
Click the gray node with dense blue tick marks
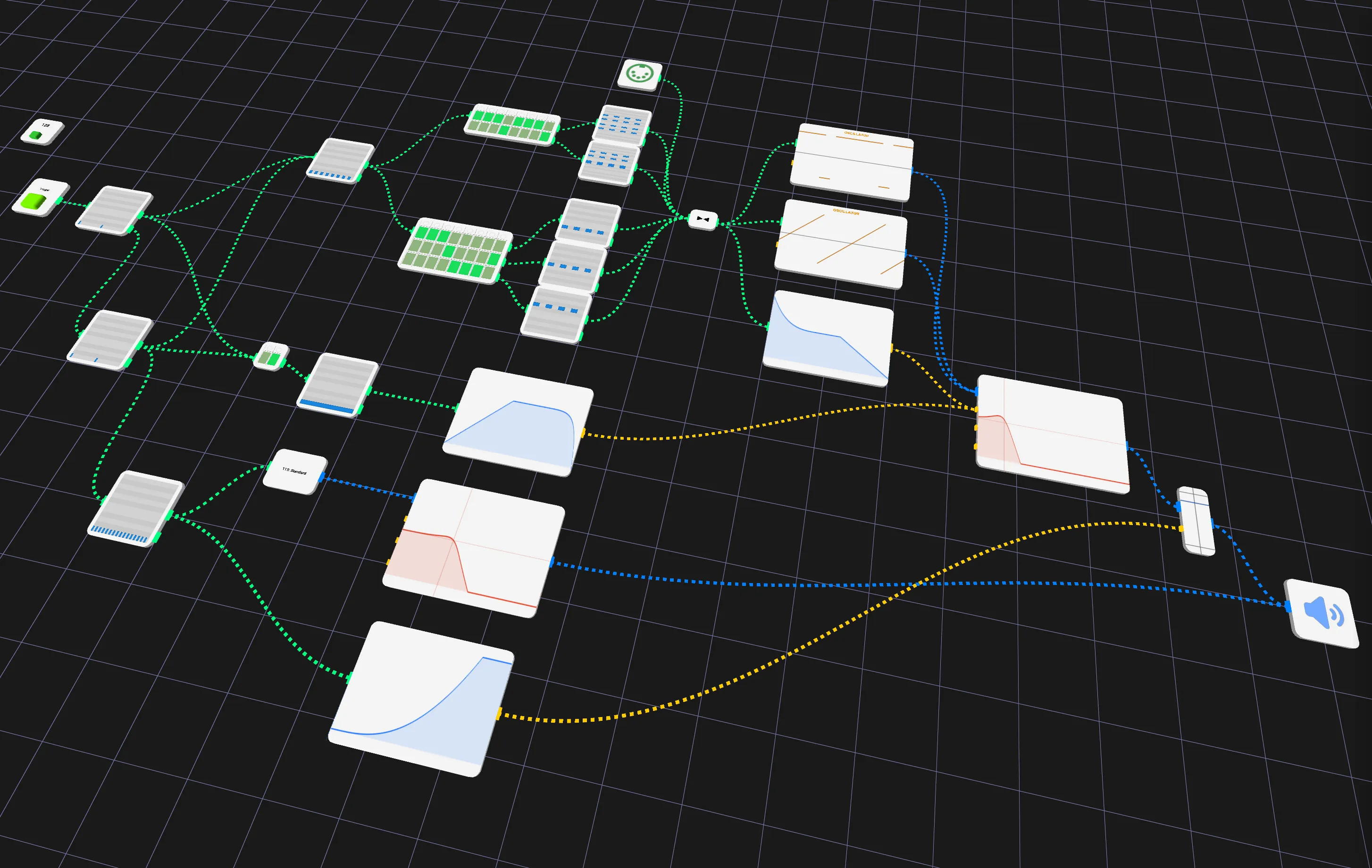click(135, 509)
